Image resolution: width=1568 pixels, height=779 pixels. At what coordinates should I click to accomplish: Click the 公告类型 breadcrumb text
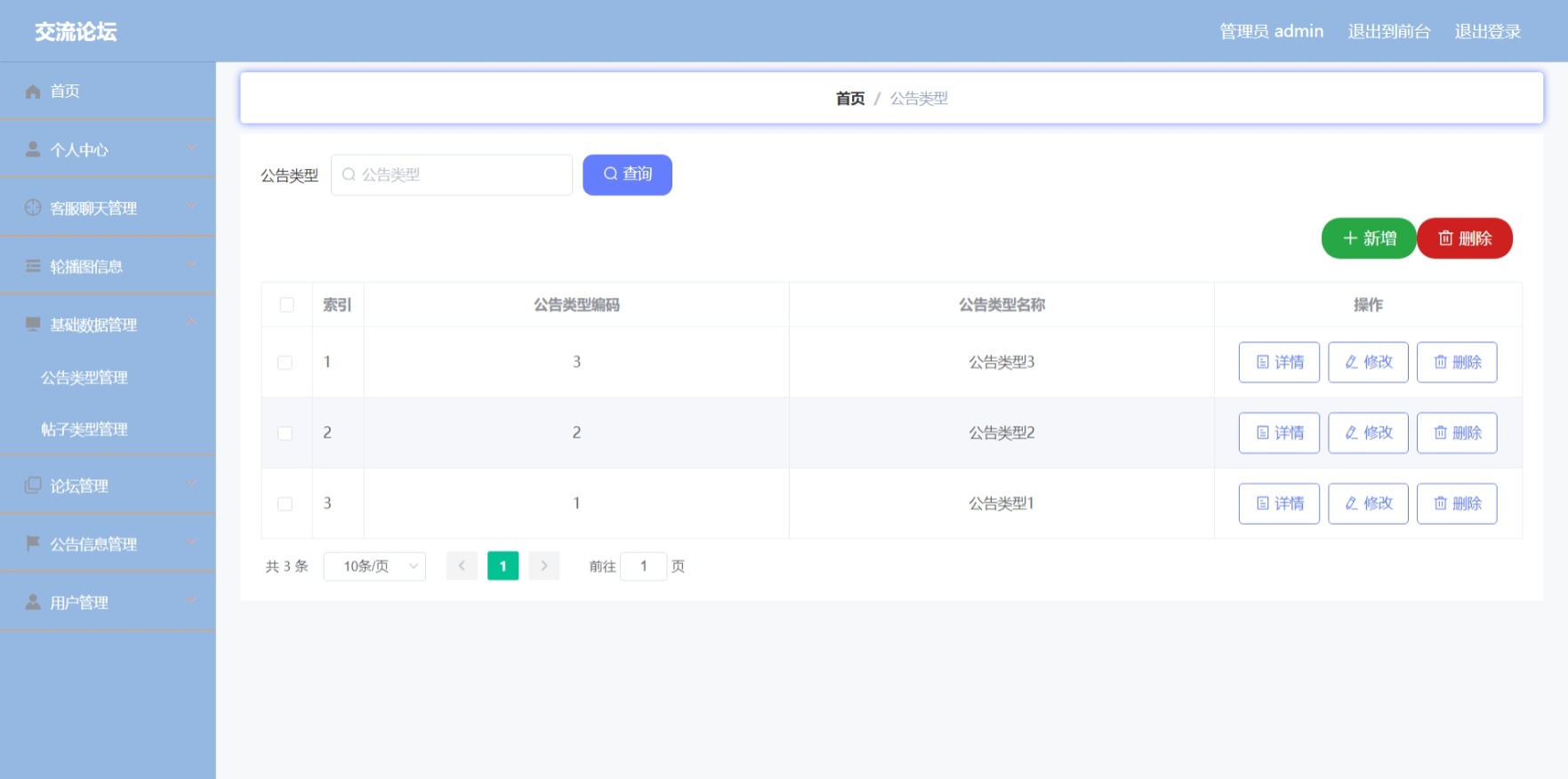[919, 99]
